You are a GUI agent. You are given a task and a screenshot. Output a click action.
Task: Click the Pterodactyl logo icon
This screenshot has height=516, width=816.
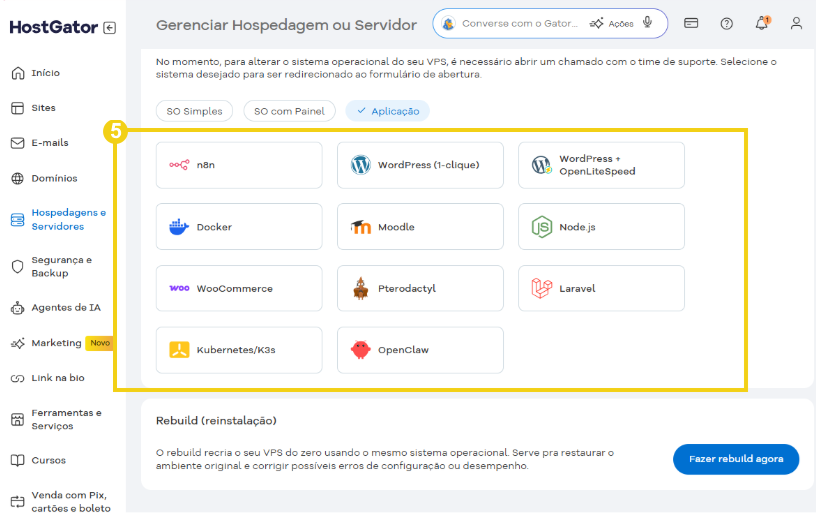[361, 288]
